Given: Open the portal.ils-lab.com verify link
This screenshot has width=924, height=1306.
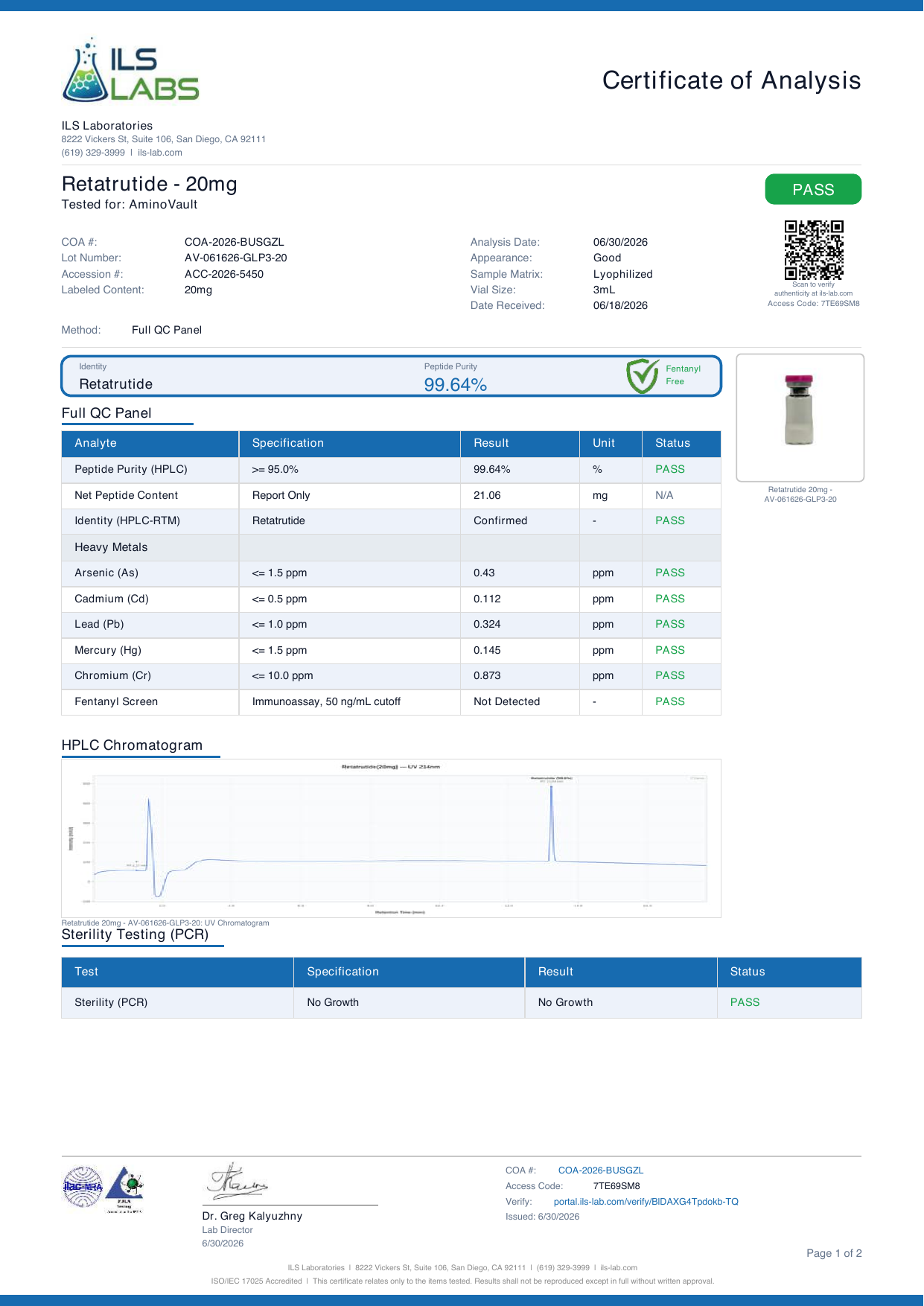Looking at the screenshot, I should click(646, 1201).
